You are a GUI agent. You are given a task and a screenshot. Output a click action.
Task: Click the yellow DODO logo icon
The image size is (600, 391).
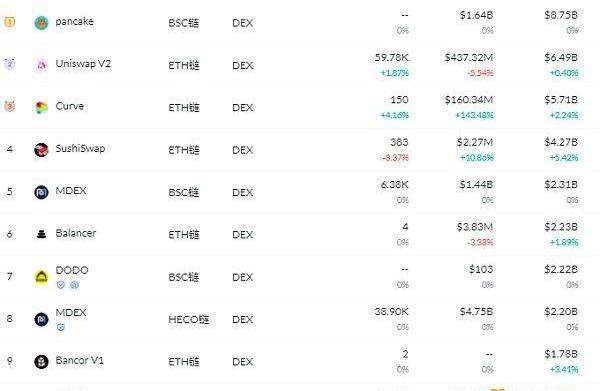(41, 277)
